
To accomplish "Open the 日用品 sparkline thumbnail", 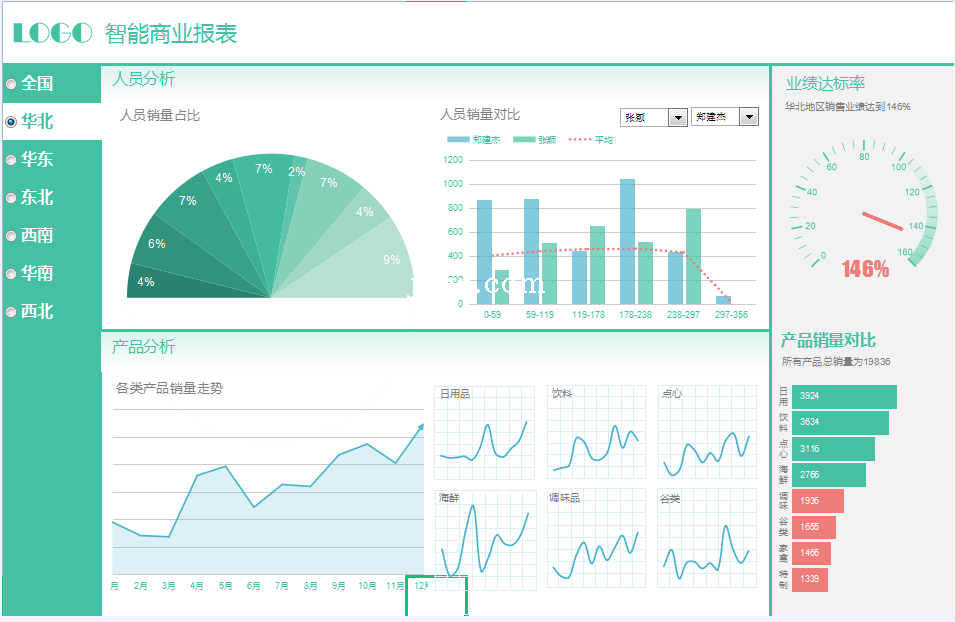I will pyautogui.click(x=485, y=432).
